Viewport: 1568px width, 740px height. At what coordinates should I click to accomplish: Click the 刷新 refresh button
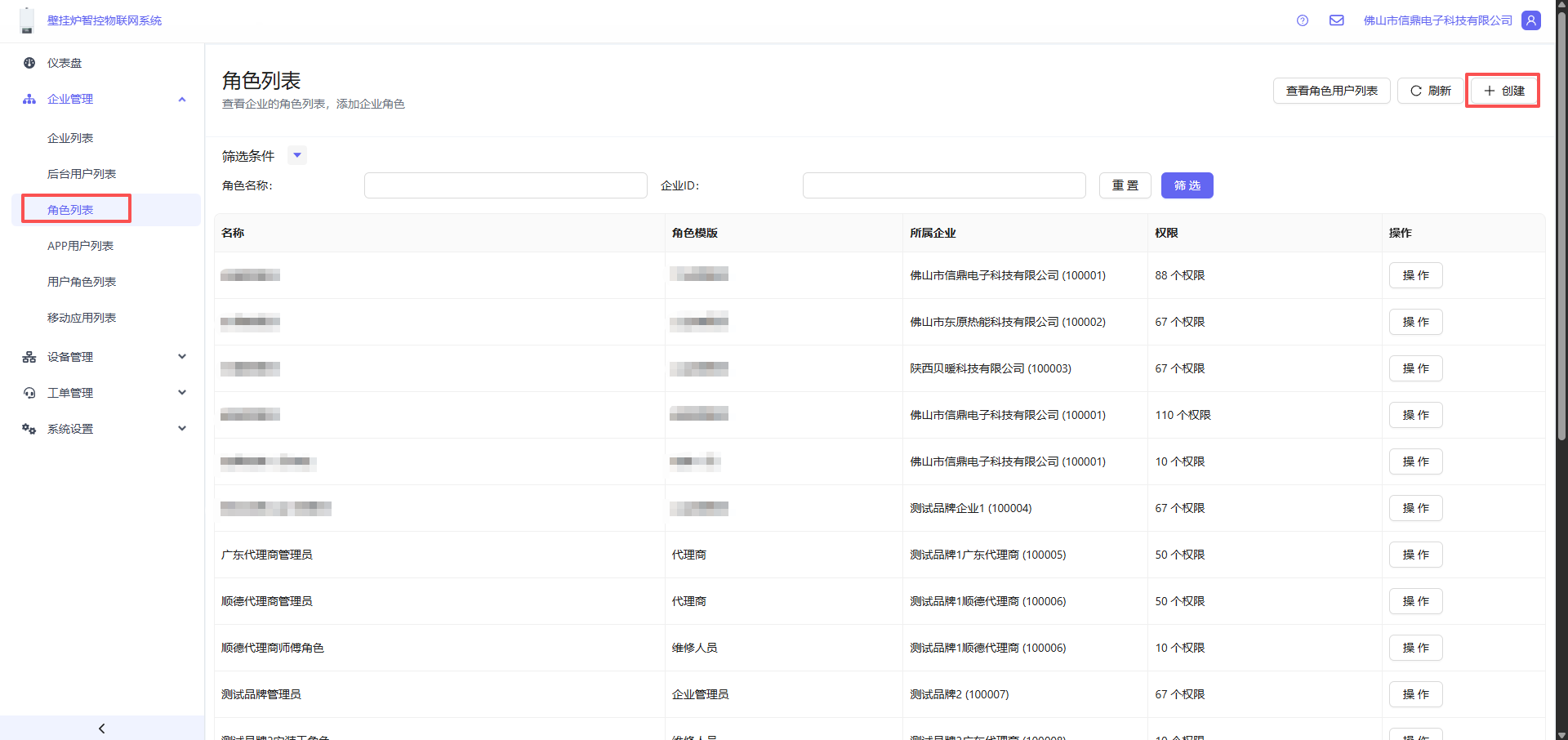click(x=1431, y=91)
